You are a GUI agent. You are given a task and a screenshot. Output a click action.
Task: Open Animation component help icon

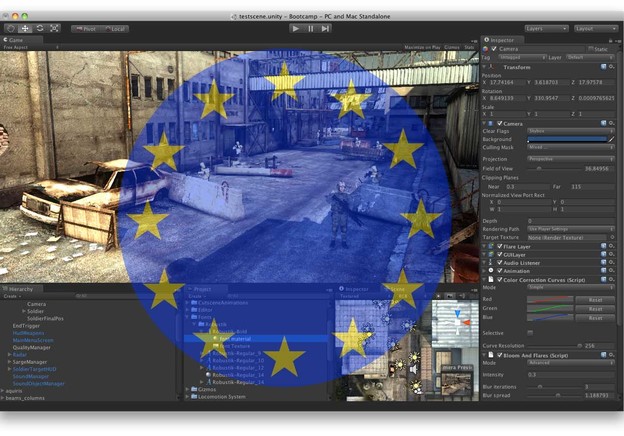(x=604, y=271)
